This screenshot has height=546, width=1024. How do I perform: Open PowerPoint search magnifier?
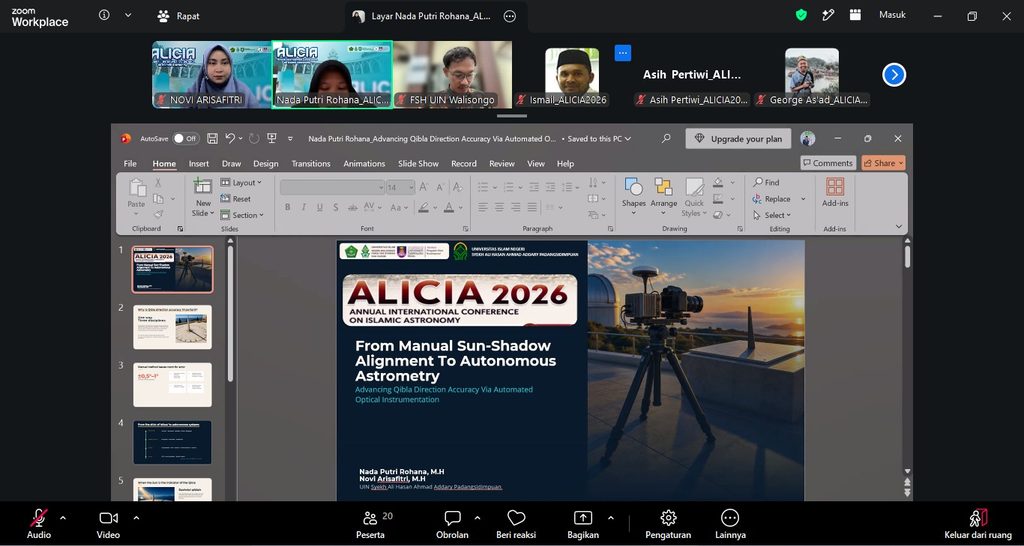click(x=665, y=138)
